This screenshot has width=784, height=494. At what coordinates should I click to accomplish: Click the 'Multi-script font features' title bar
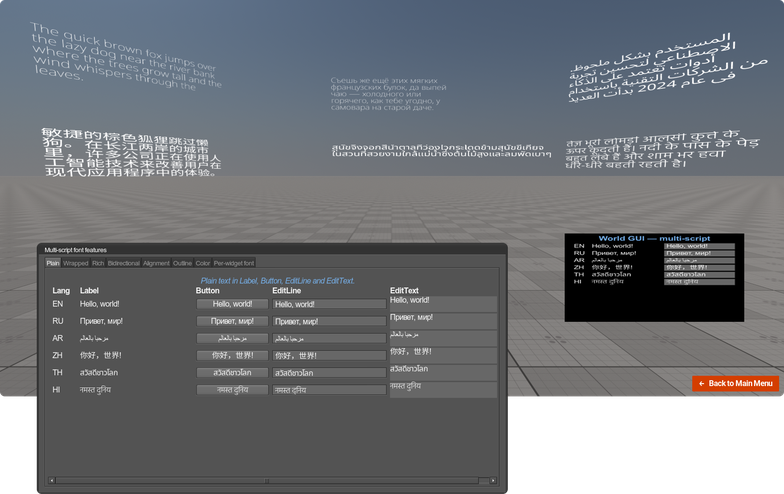pyautogui.click(x=272, y=250)
